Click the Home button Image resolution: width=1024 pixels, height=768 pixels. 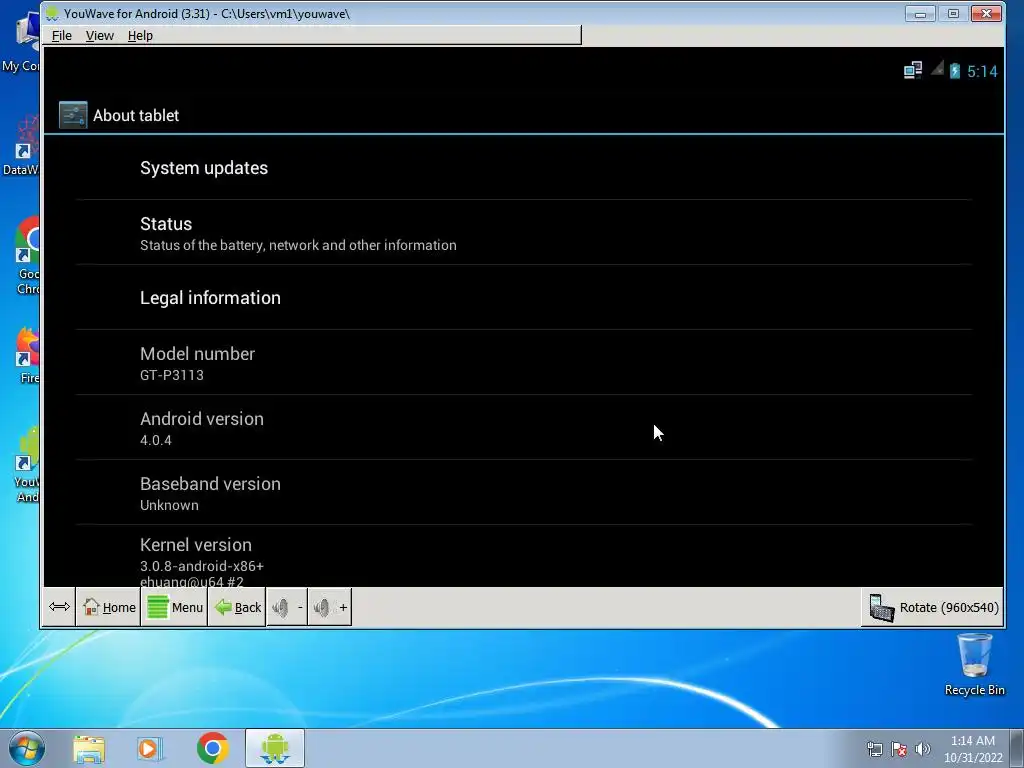tap(108, 607)
